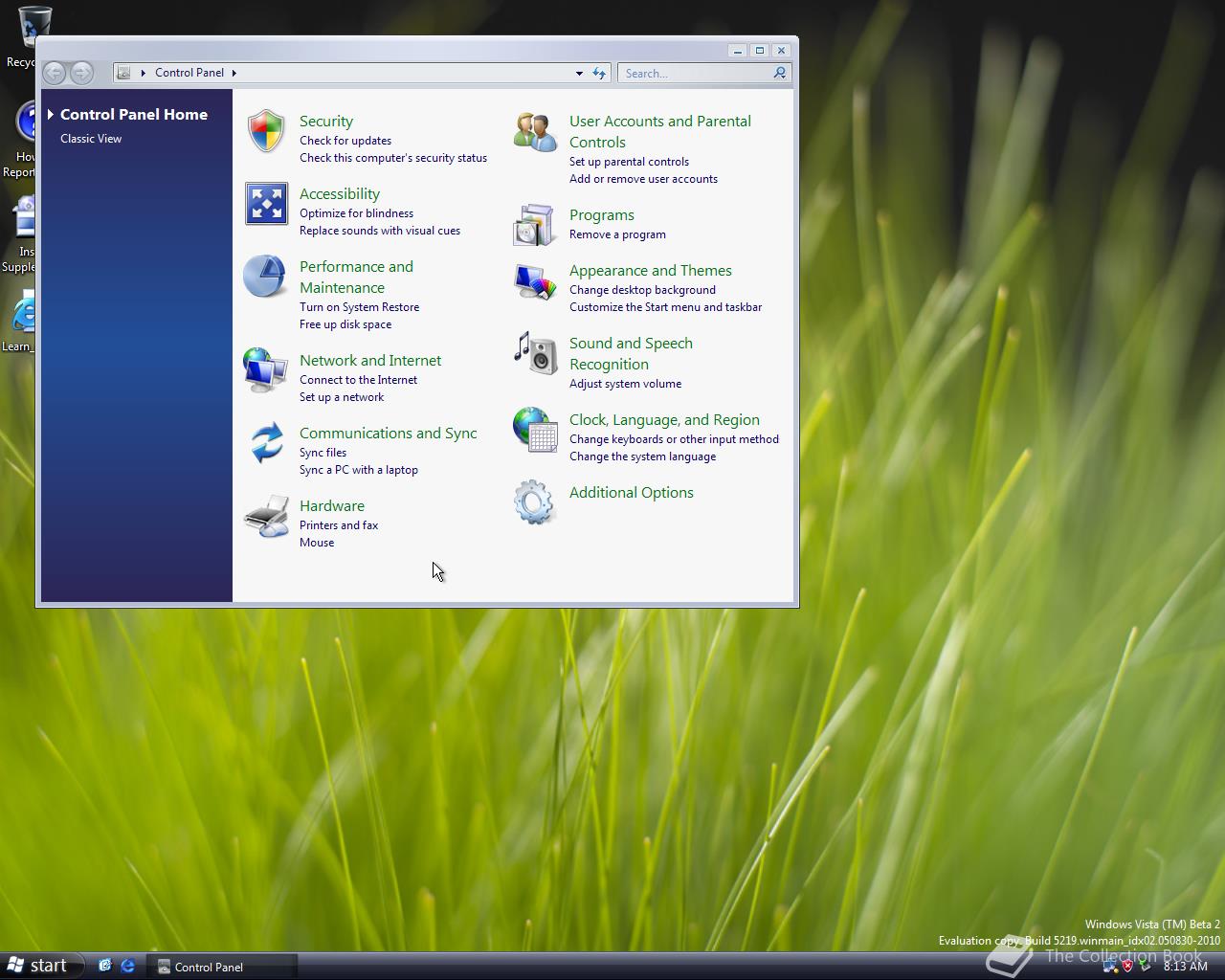Image resolution: width=1225 pixels, height=980 pixels.
Task: Click the Additional Options gear icon
Action: click(534, 502)
